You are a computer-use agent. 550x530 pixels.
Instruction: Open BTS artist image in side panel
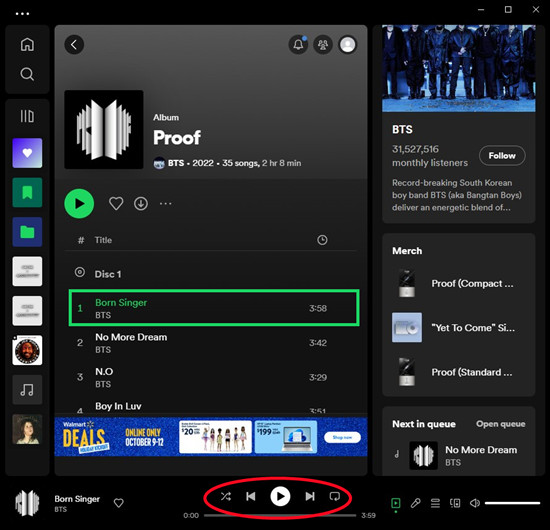(459, 68)
